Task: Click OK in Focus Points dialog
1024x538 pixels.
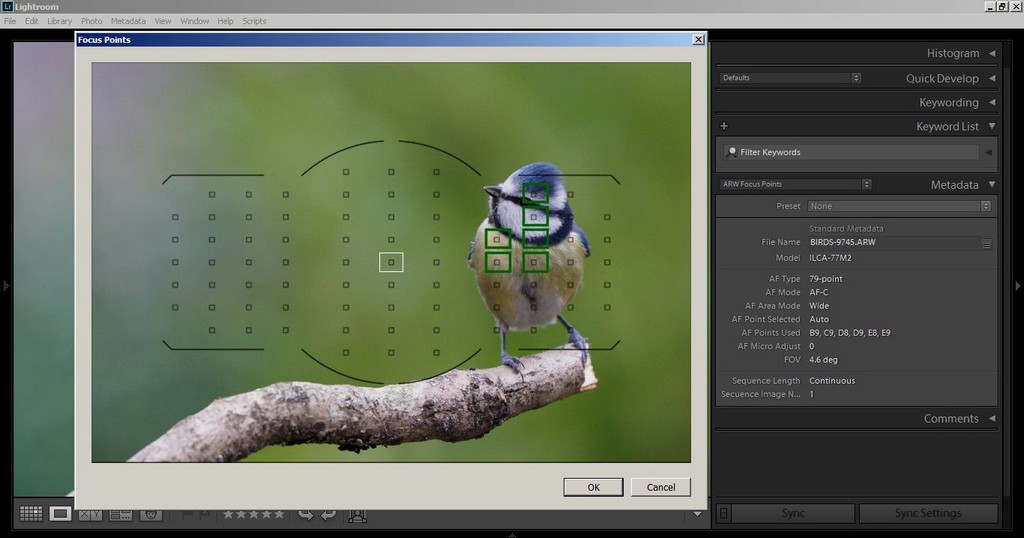Action: click(593, 487)
